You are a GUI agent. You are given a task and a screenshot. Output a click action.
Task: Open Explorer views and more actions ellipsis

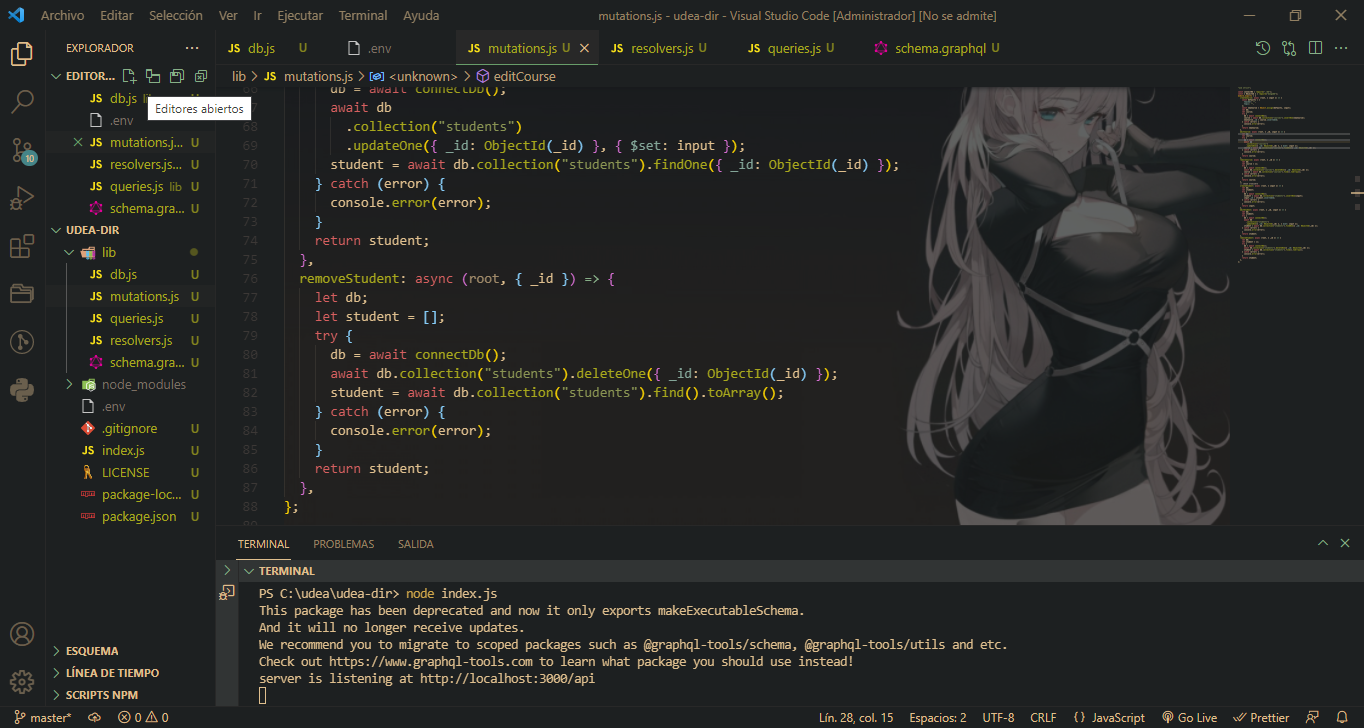tap(192, 48)
